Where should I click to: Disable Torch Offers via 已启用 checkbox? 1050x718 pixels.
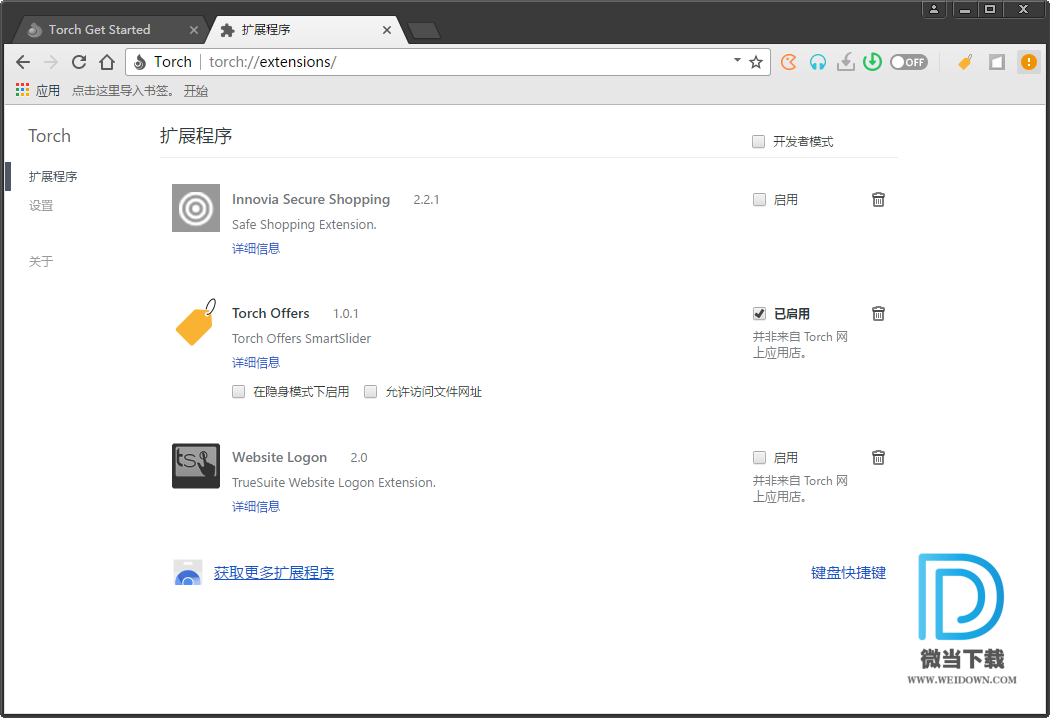click(759, 313)
